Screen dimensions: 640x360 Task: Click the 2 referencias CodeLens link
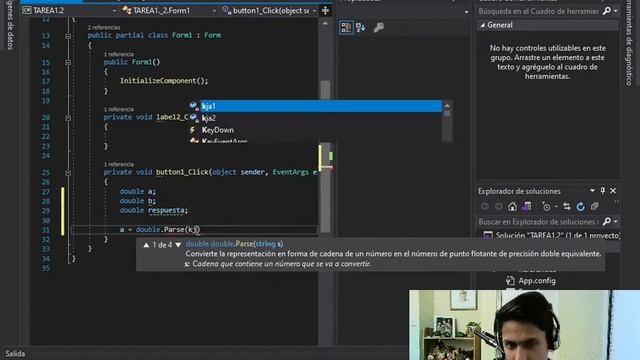(x=104, y=27)
